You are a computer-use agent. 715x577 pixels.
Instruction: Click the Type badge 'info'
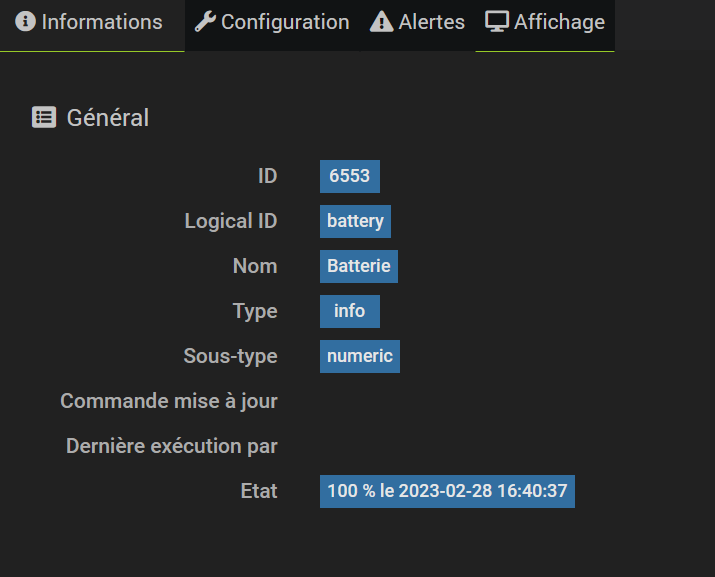pos(349,311)
